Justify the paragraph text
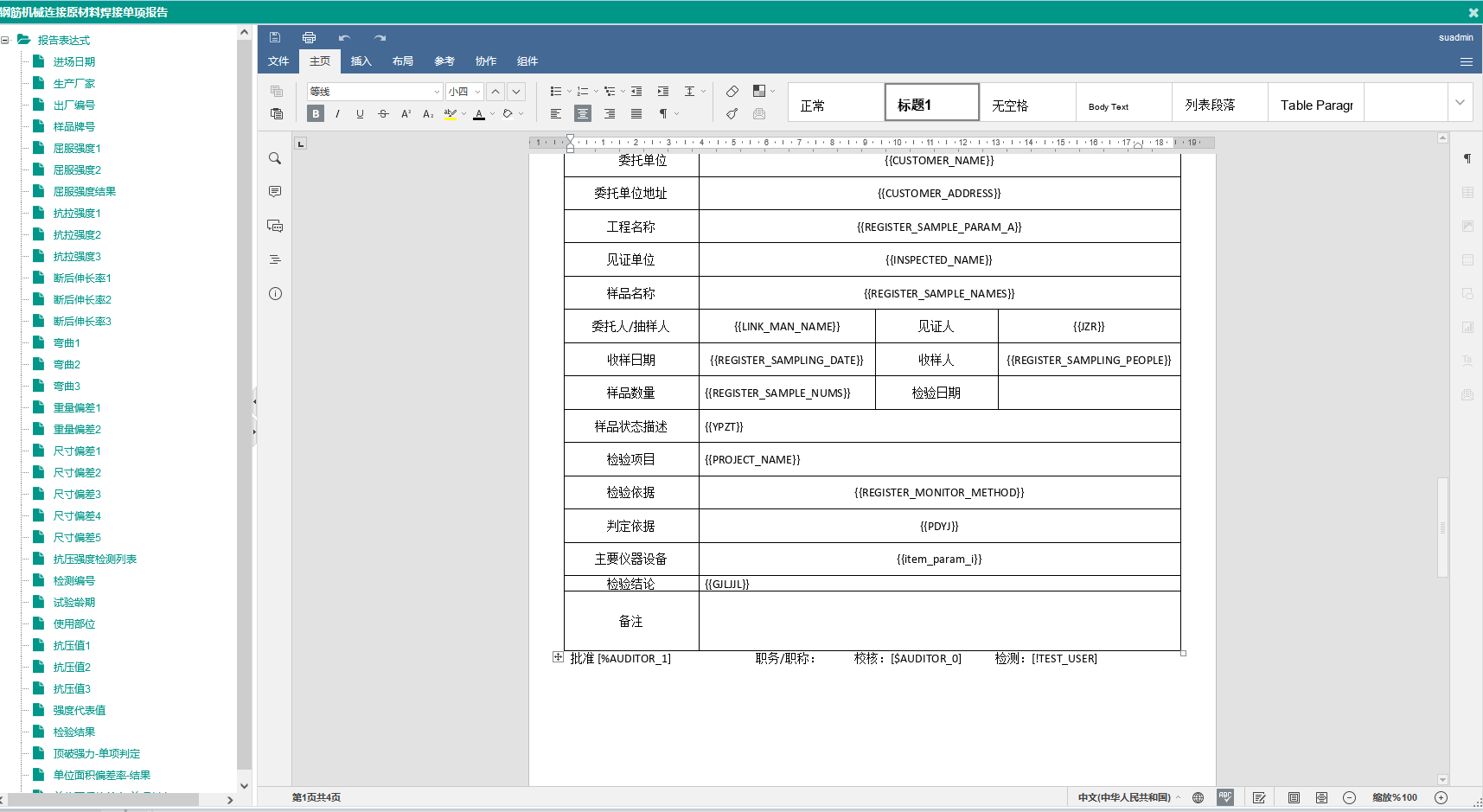This screenshot has width=1483, height=812. tap(636, 113)
